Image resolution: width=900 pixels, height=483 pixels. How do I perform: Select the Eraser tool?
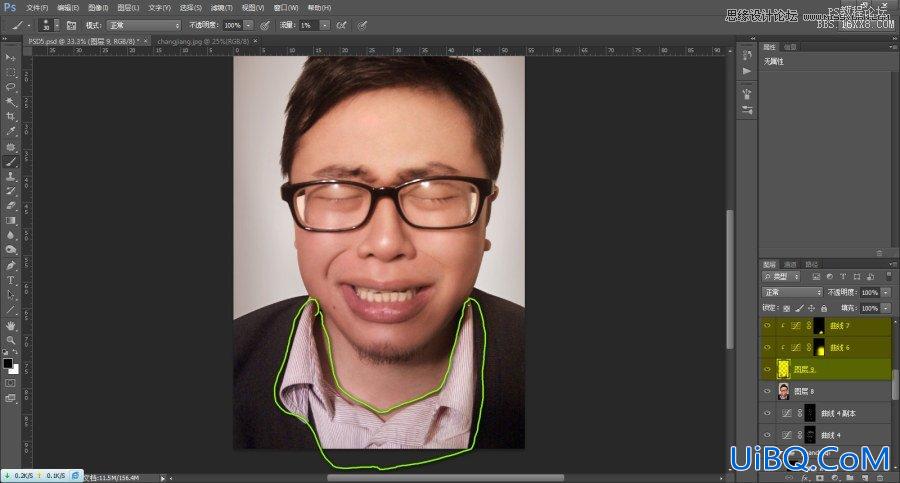10,206
